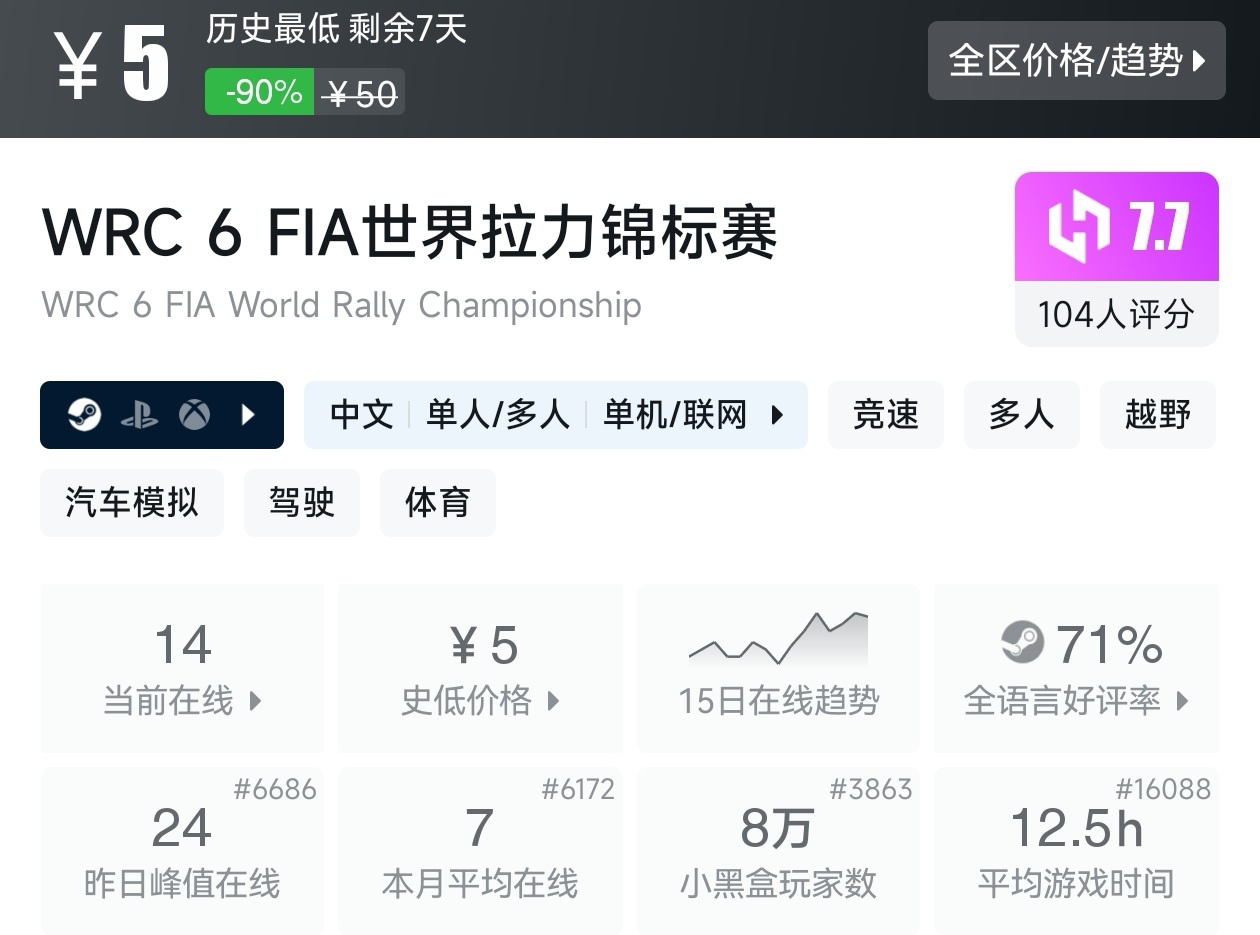Viewport: 1260px width, 935px height.
Task: Click the 历史最低 剩余7天 text
Action: (336, 29)
